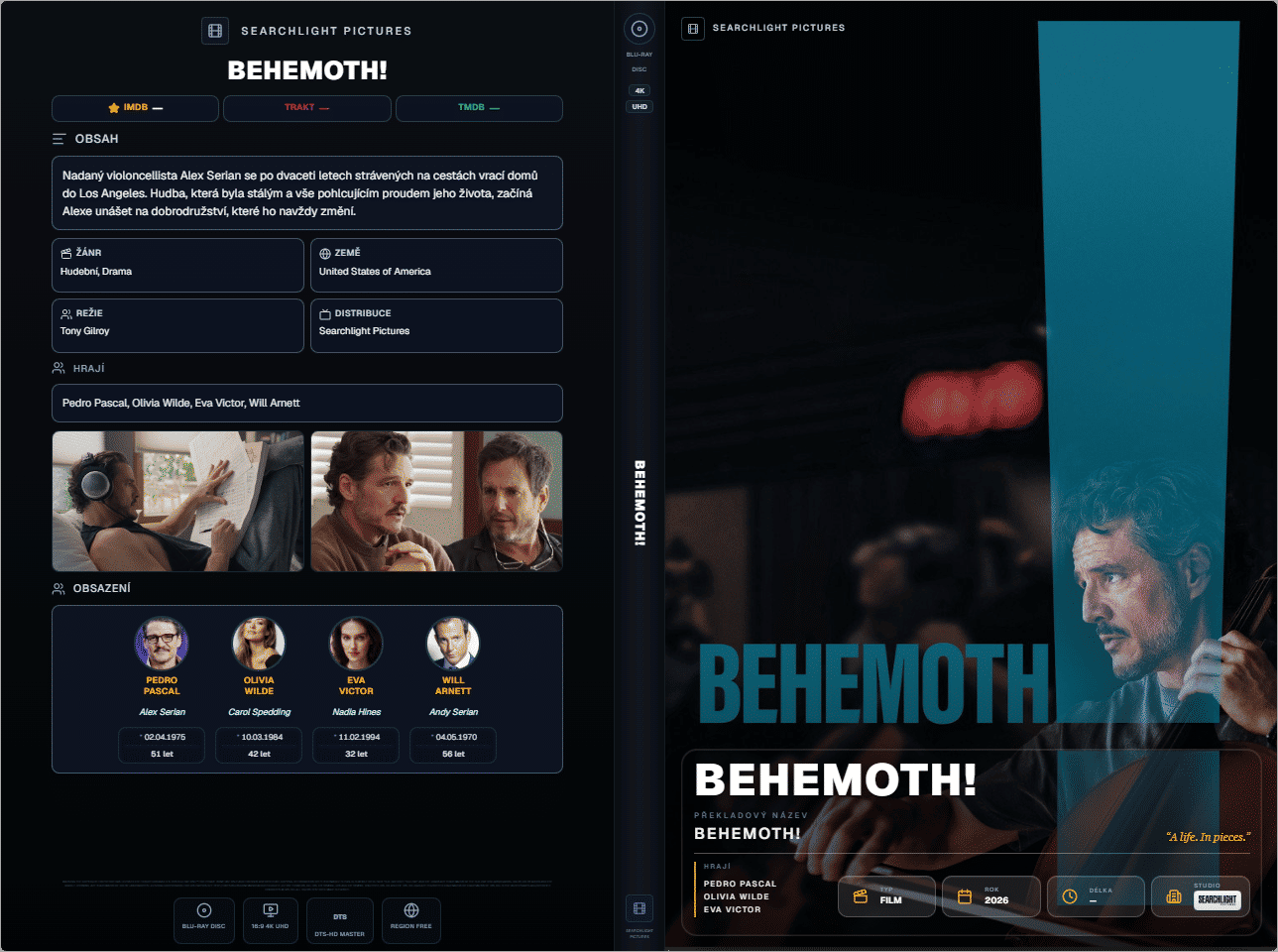Click Eva Victor's cast portrait
The image size is (1278, 952).
point(356,644)
